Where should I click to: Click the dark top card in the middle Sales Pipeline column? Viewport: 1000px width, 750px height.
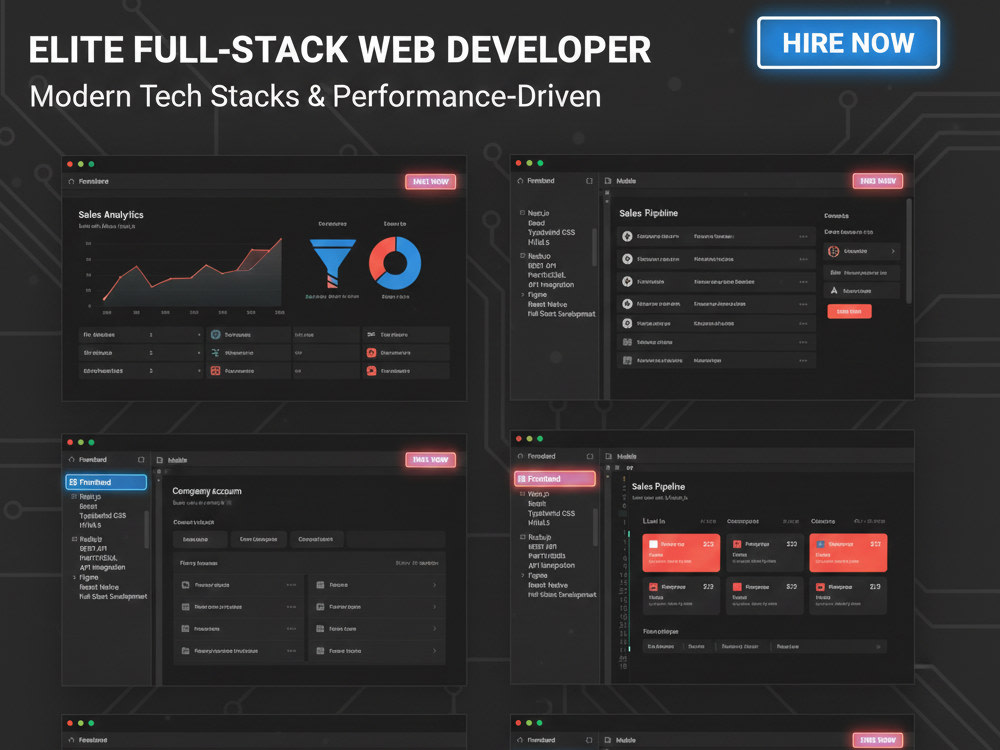[x=765, y=553]
